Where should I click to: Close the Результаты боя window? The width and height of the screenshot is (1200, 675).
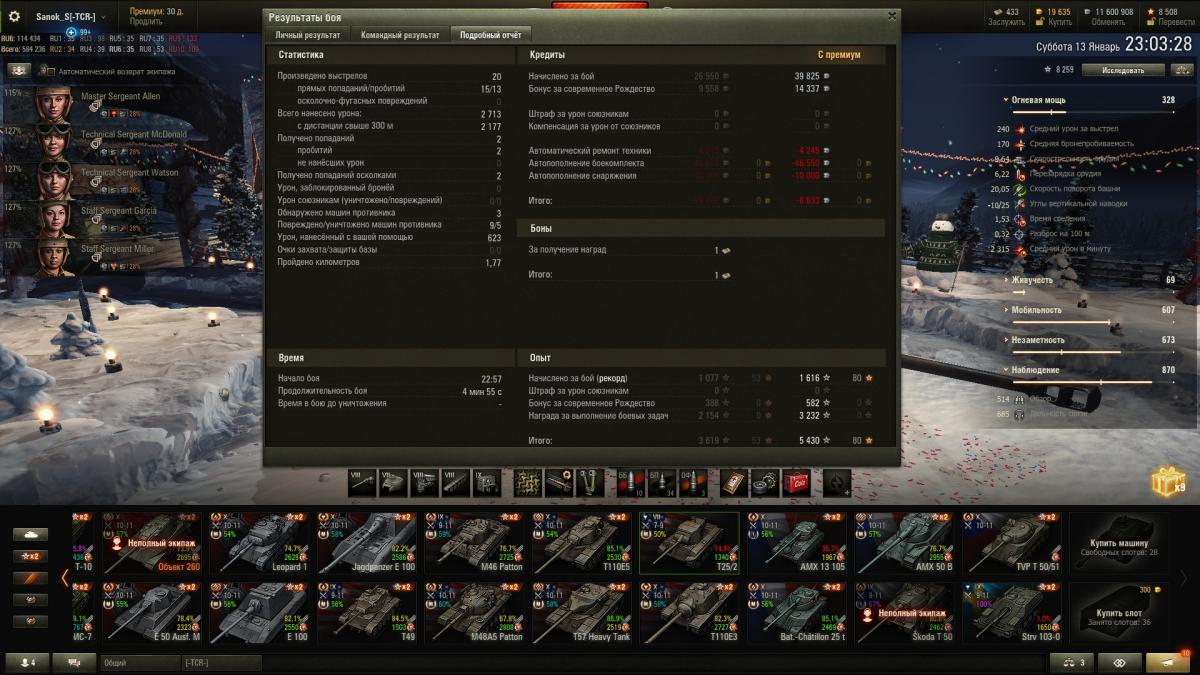(892, 16)
